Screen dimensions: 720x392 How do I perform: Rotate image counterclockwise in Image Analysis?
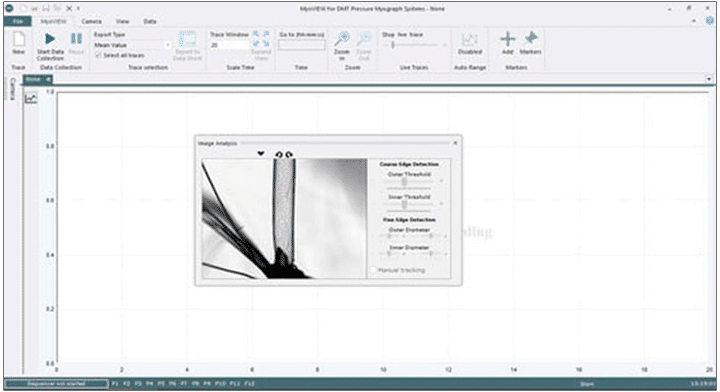pyautogui.click(x=279, y=155)
